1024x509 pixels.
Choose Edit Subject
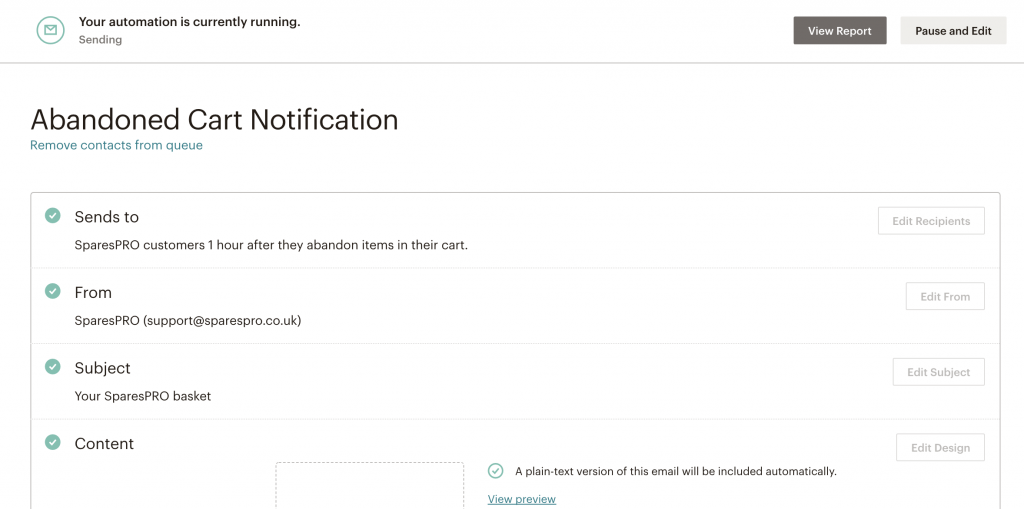point(938,372)
